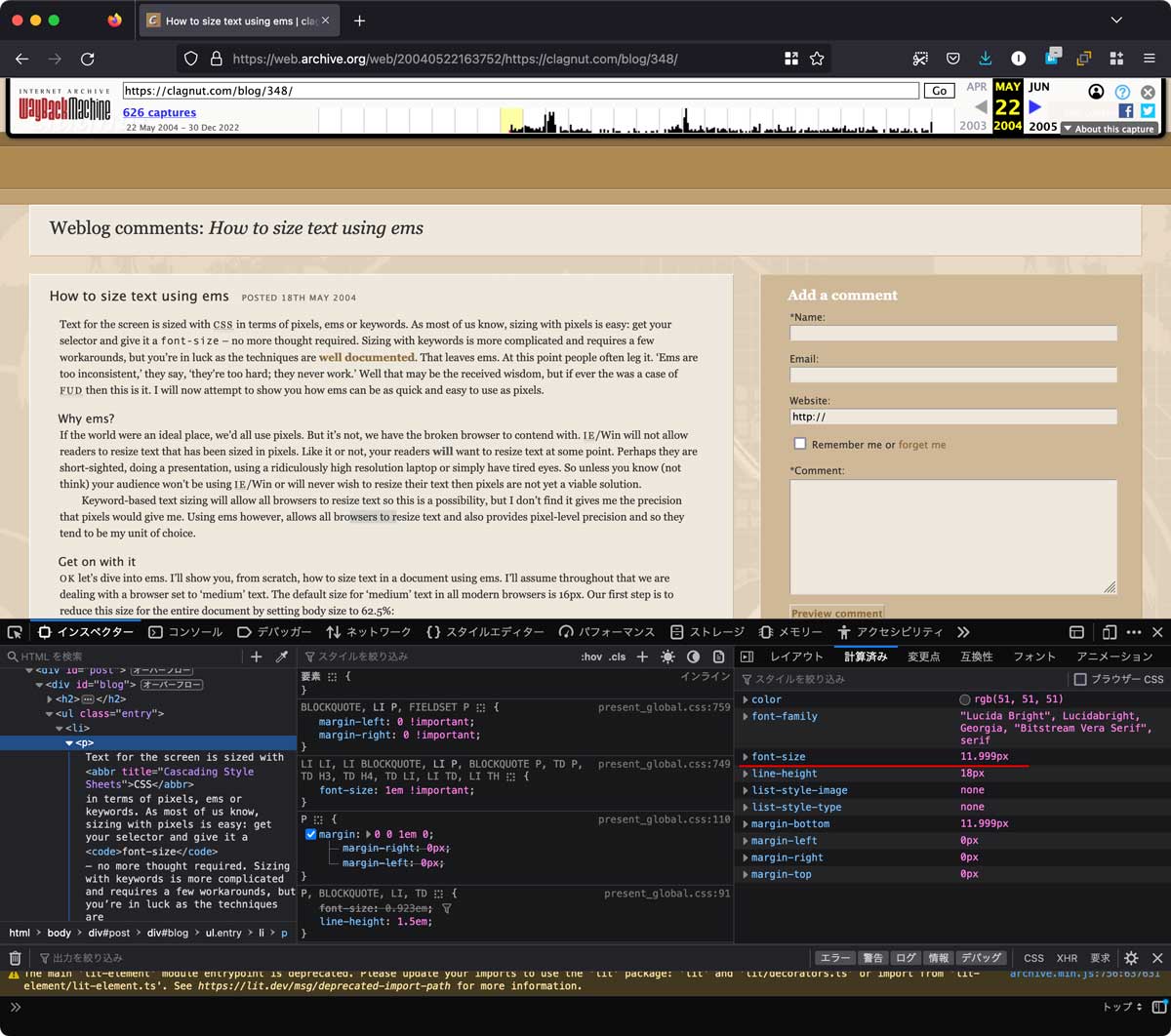Click the Name input field
Screen dimensions: 1171x1036
click(x=952, y=333)
